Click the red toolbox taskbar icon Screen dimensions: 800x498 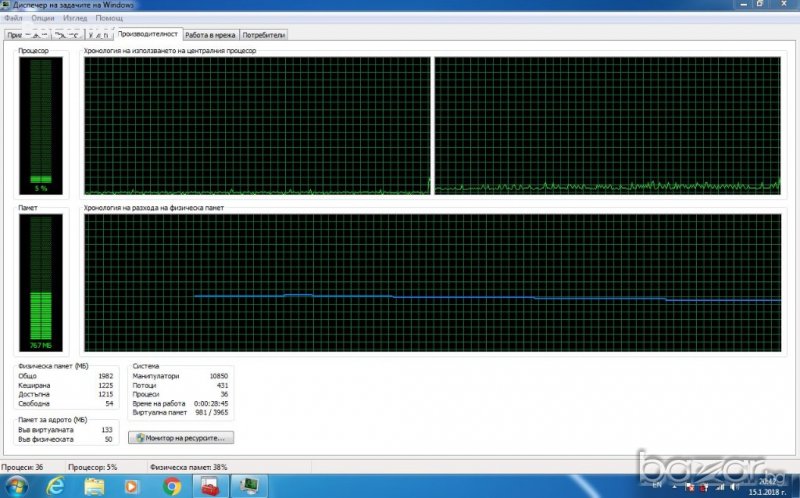[x=211, y=486]
